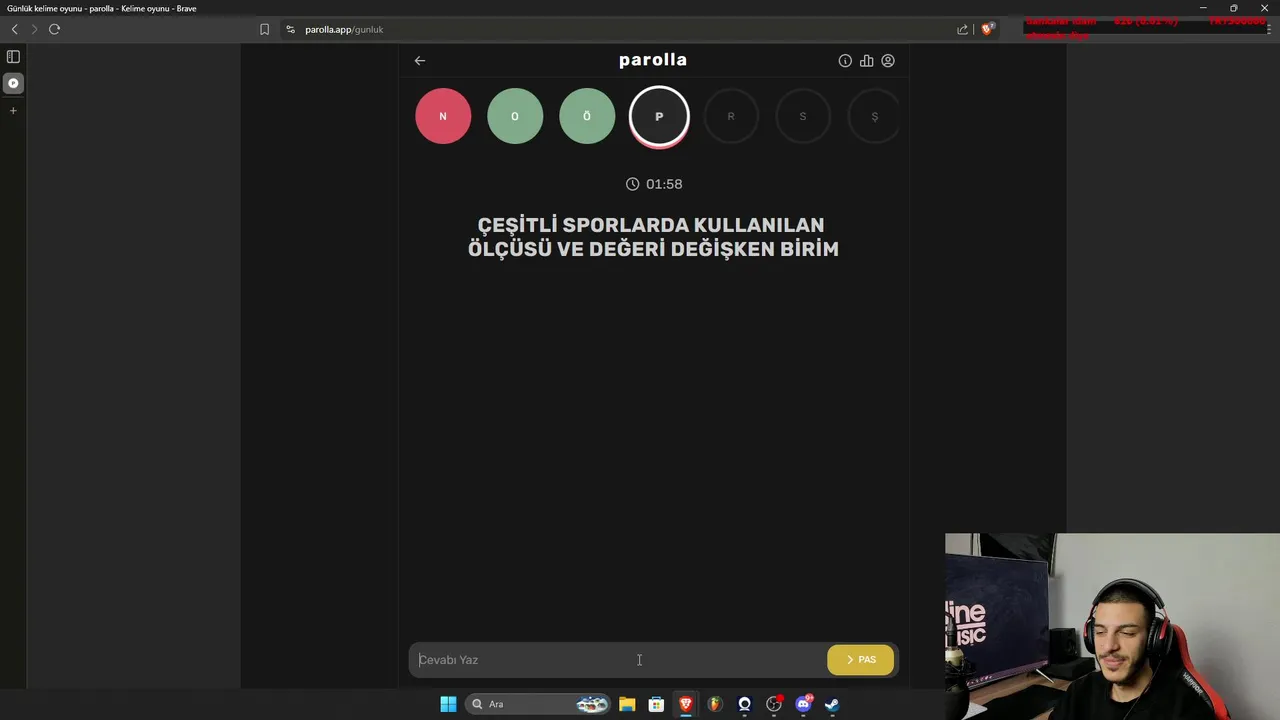This screenshot has width=1280, height=720.
Task: Open Discord from taskbar
Action: pyautogui.click(x=803, y=704)
